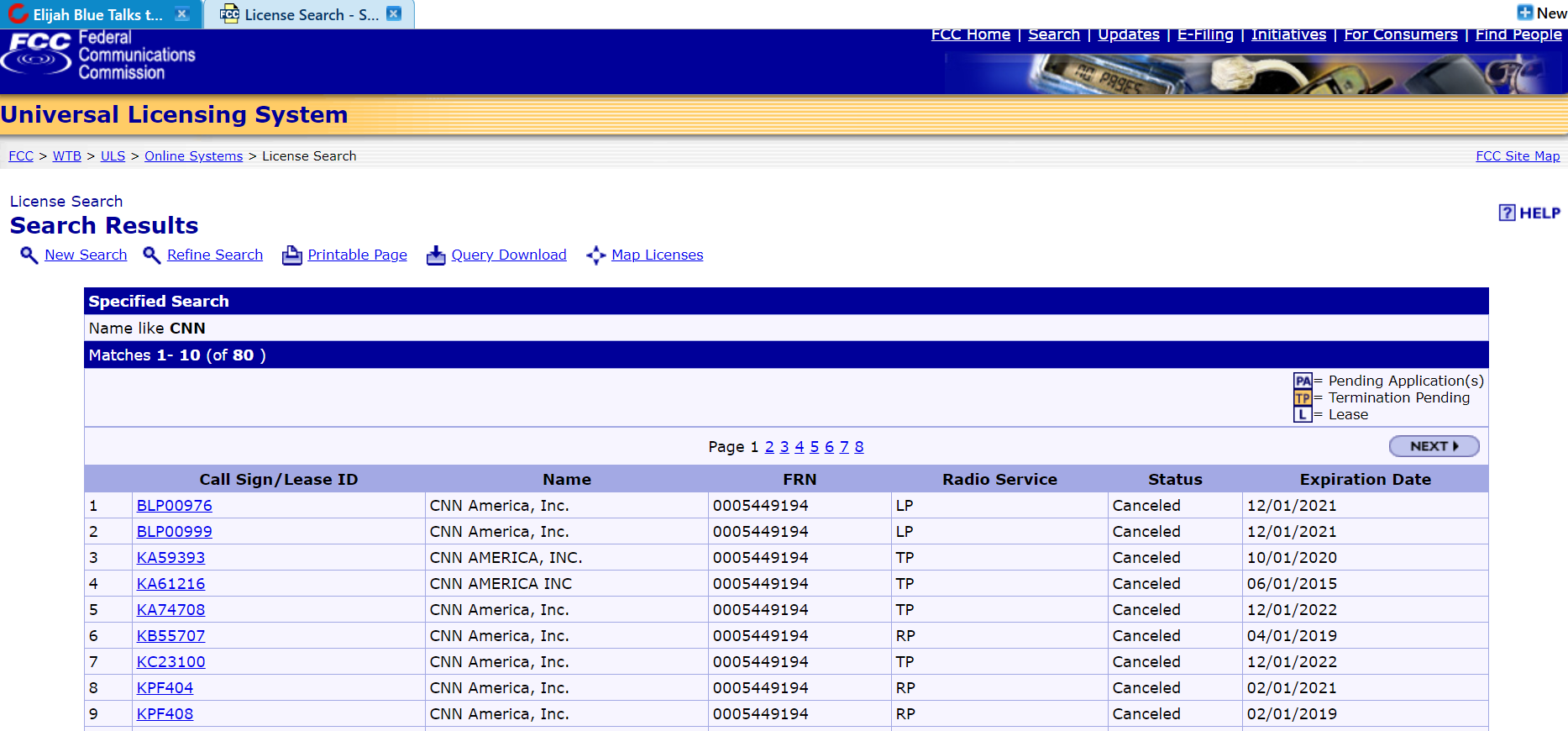This screenshot has width=1568, height=731.
Task: Go to results page 8
Action: tap(859, 447)
